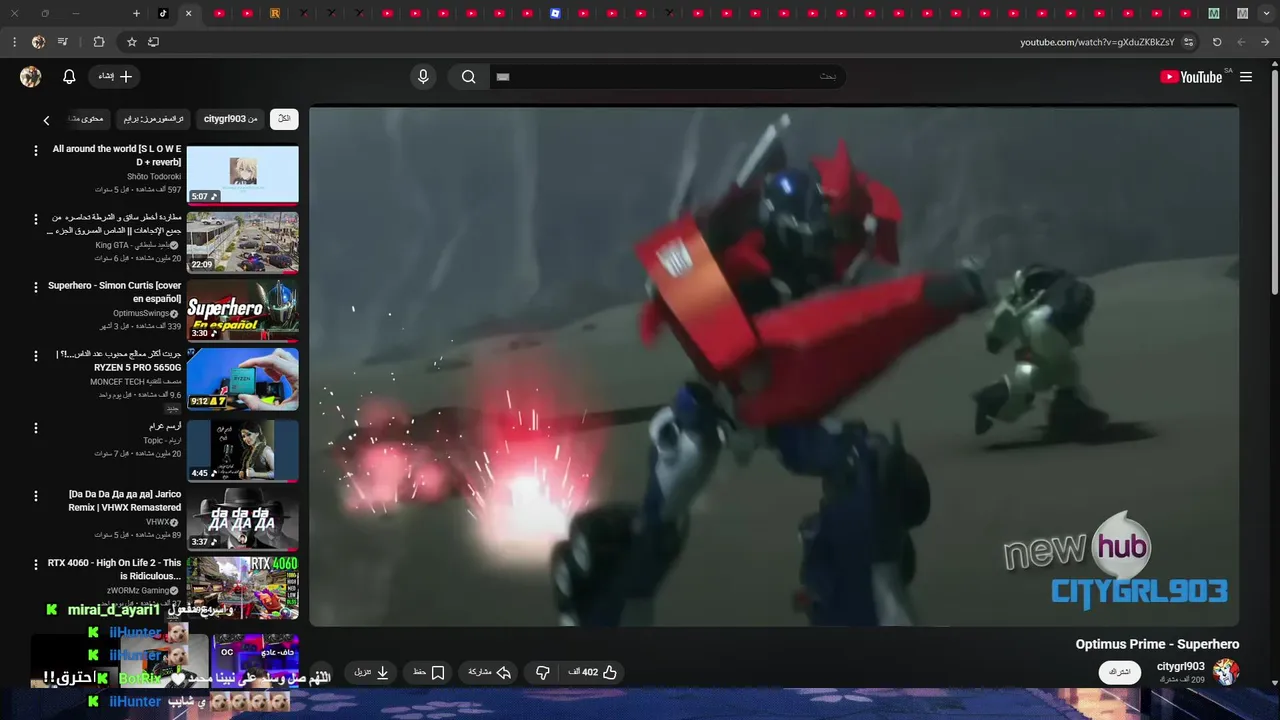Open 'Superhero - Simon Curtis [cover en español]' title
The width and height of the screenshot is (1280, 720).
pos(115,292)
